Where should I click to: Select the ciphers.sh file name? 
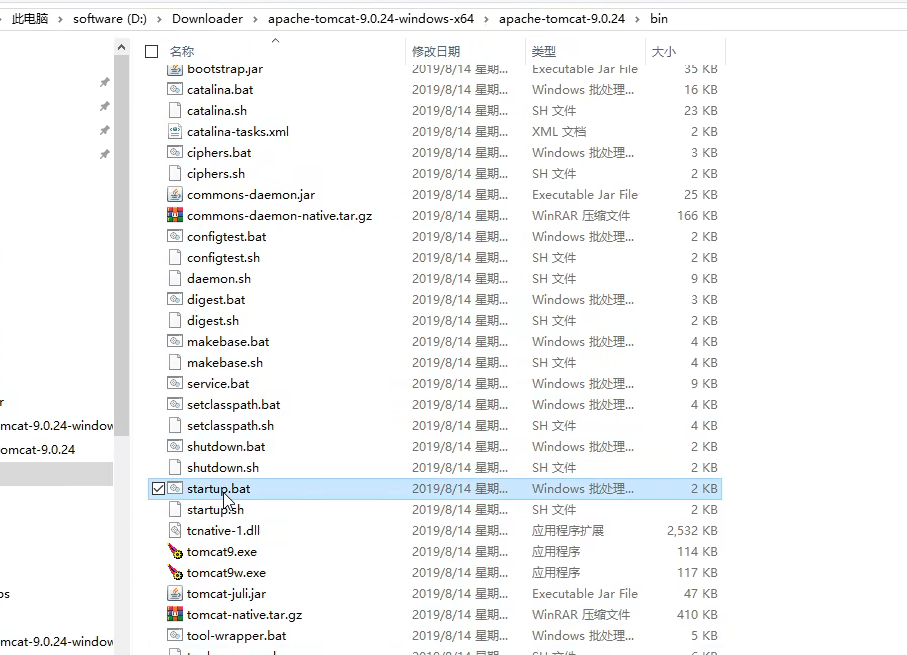tap(216, 174)
